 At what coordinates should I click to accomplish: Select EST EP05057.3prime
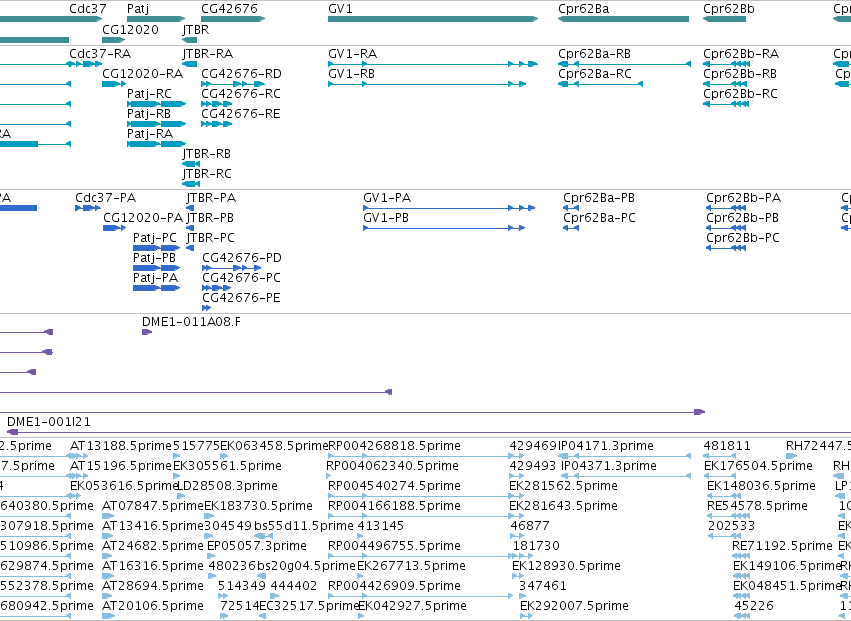click(257, 546)
